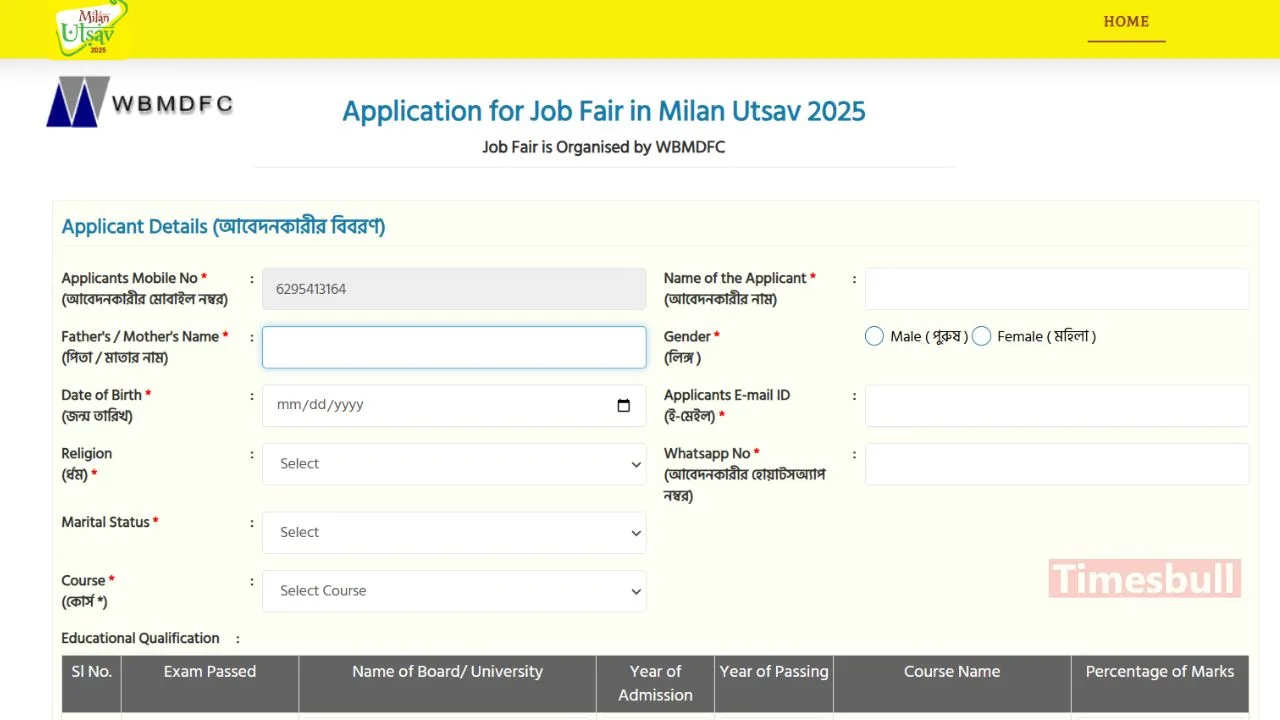Click the Father's / Mother's Name input
This screenshot has width=1280, height=720.
[x=454, y=347]
